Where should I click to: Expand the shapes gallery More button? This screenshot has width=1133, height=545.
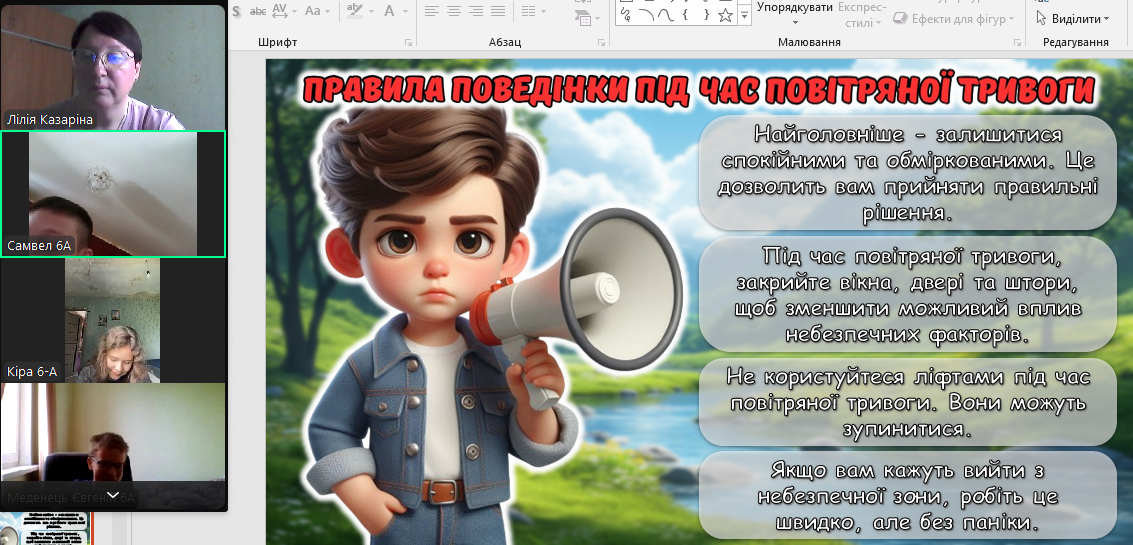[744, 14]
